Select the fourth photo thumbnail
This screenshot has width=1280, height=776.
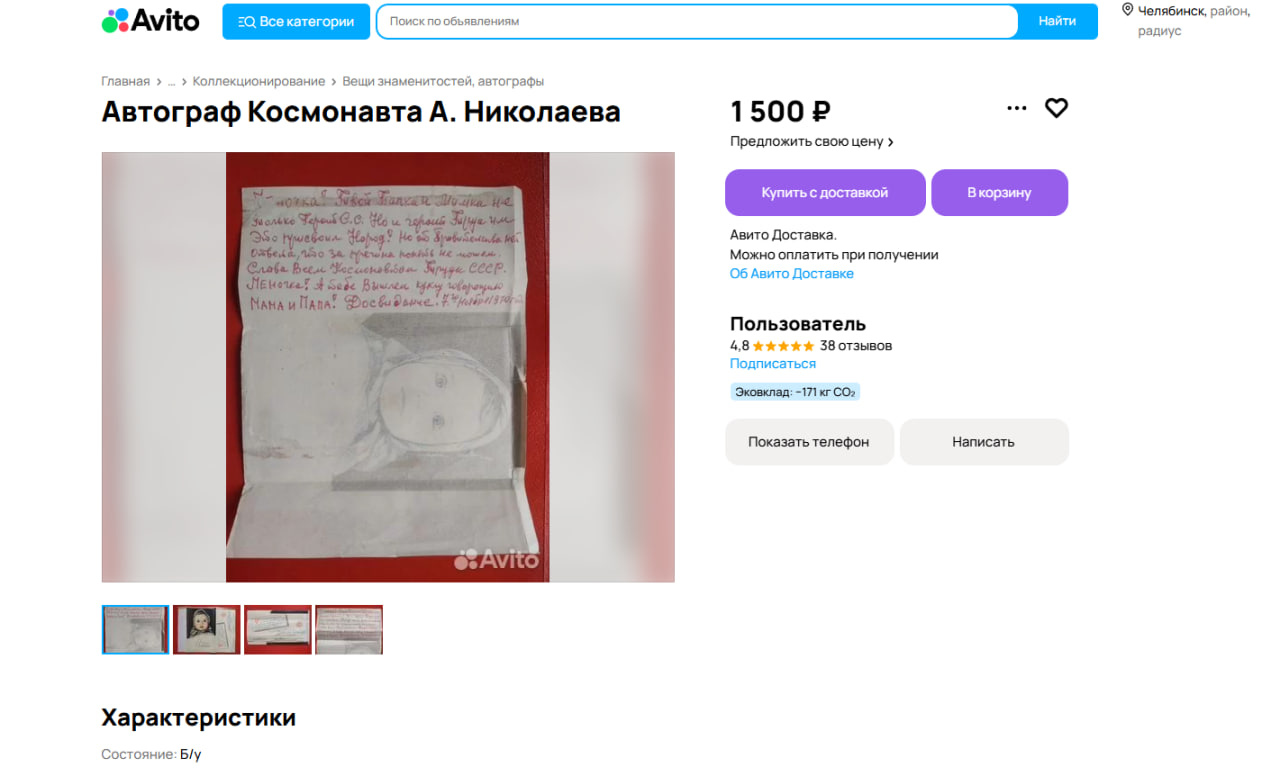click(x=349, y=629)
